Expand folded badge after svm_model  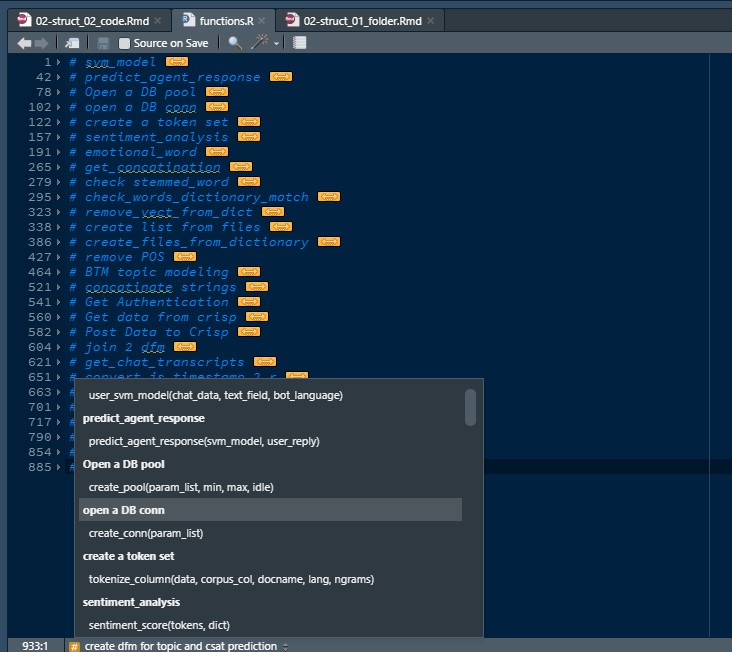177,62
